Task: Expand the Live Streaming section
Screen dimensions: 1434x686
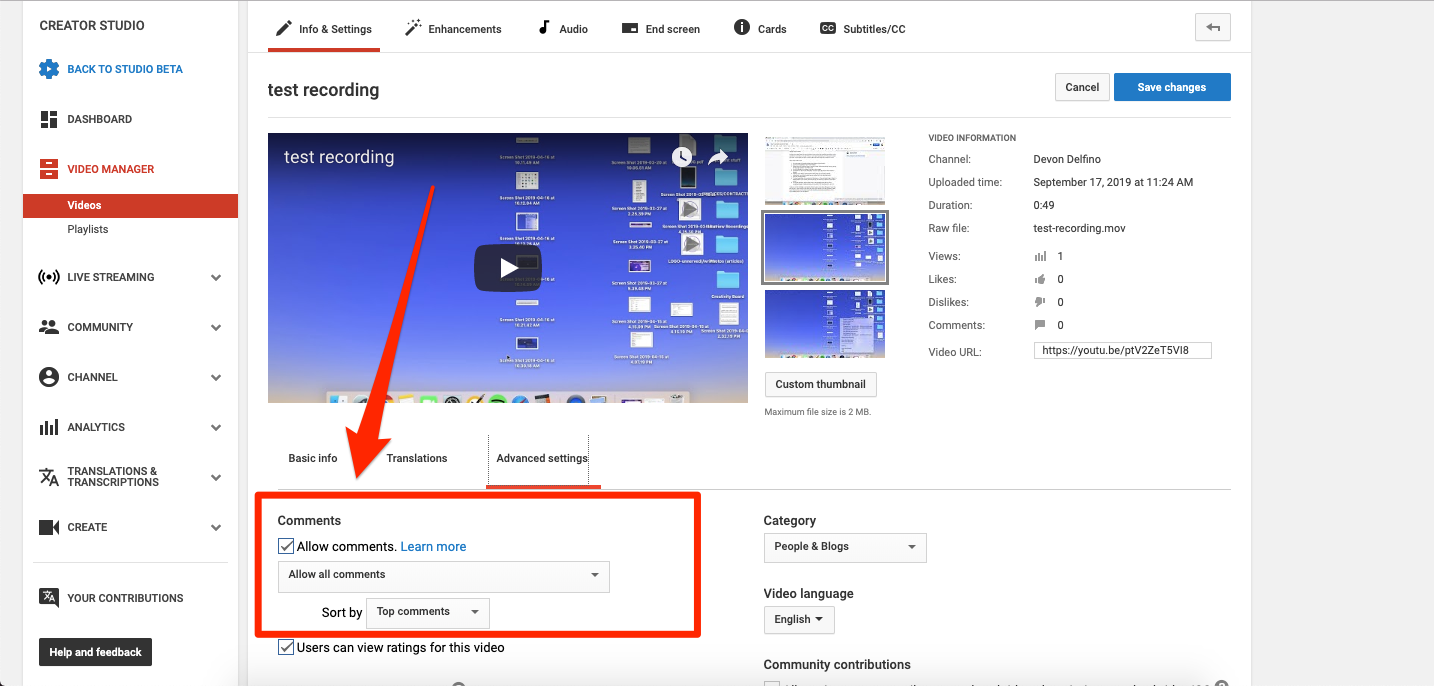Action: [x=216, y=278]
